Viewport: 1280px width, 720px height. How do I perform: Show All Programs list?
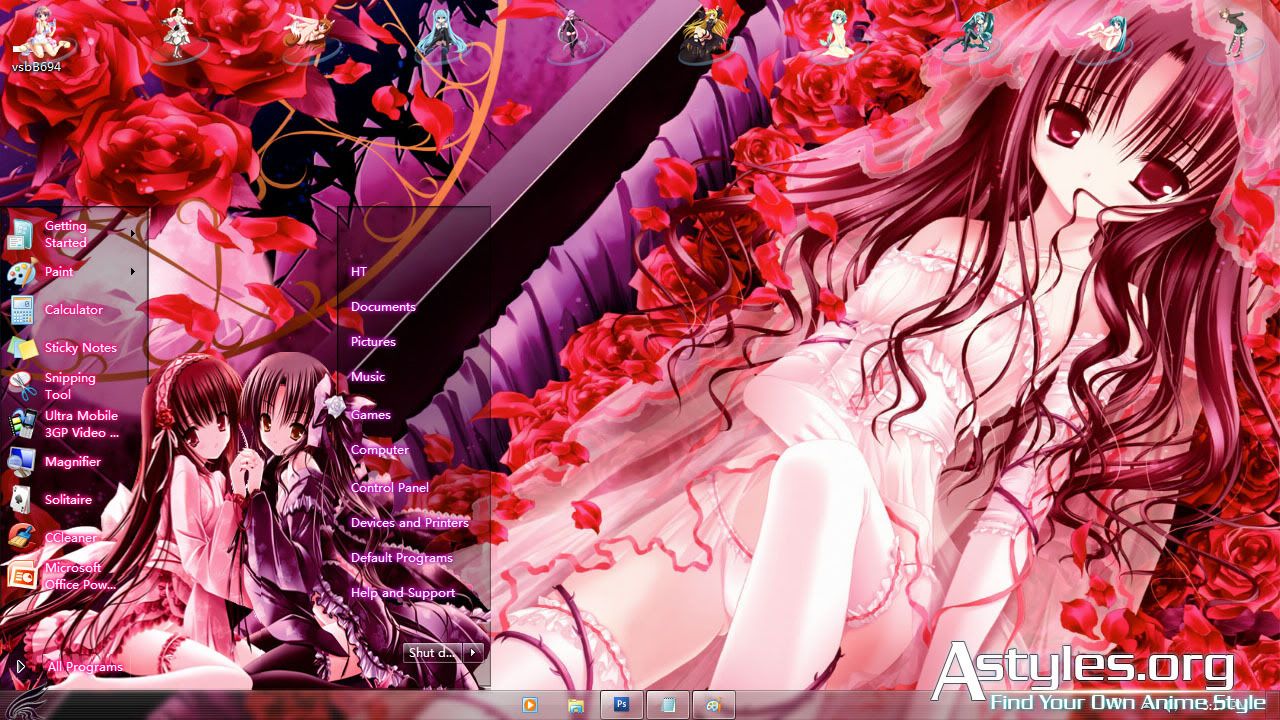[x=84, y=667]
